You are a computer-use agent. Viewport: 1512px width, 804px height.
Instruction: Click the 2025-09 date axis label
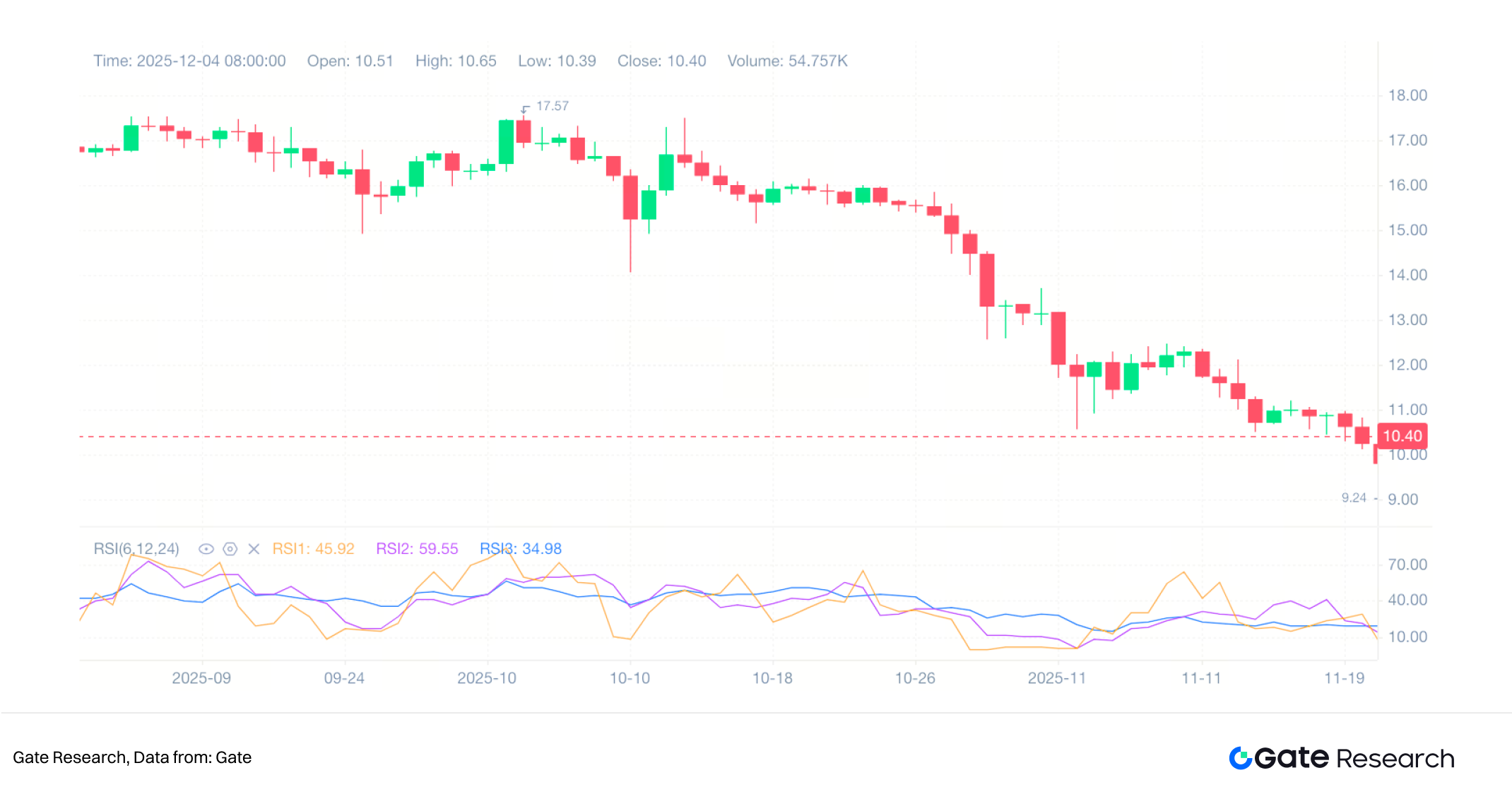click(201, 678)
